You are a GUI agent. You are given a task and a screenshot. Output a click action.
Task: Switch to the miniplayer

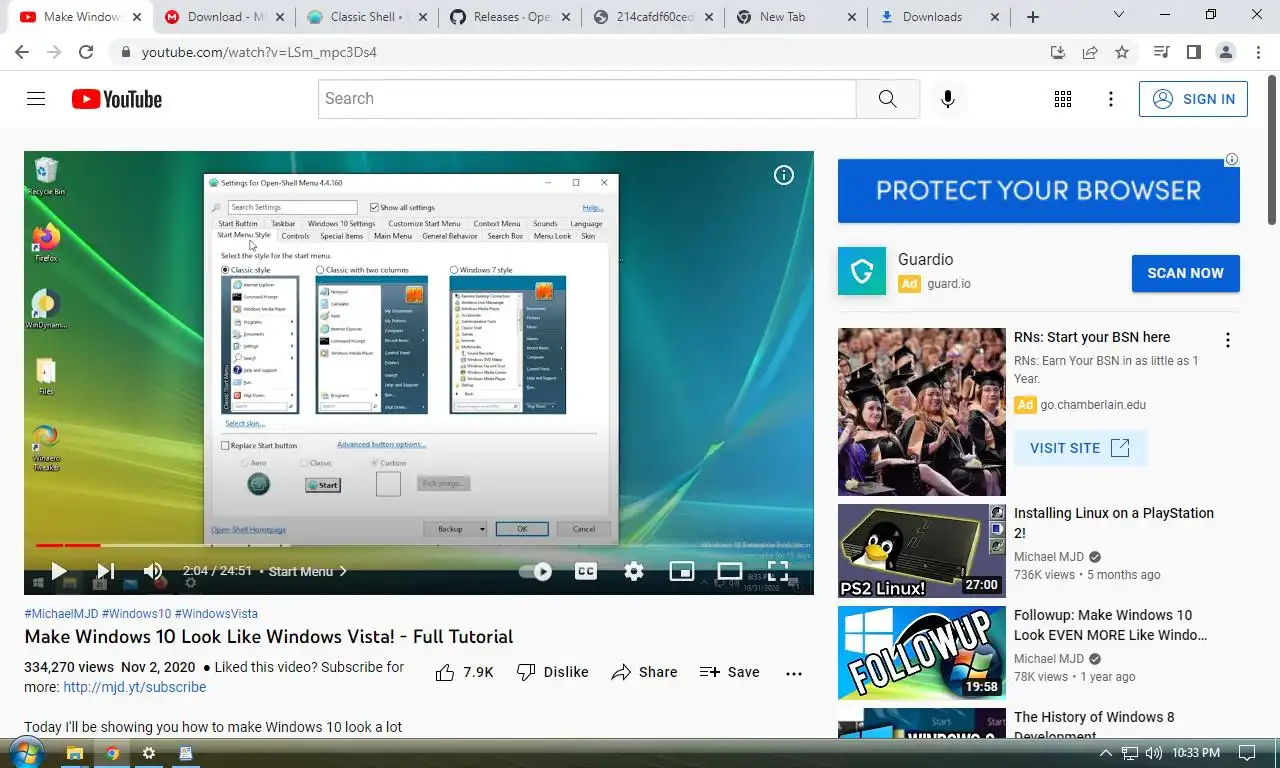point(682,571)
